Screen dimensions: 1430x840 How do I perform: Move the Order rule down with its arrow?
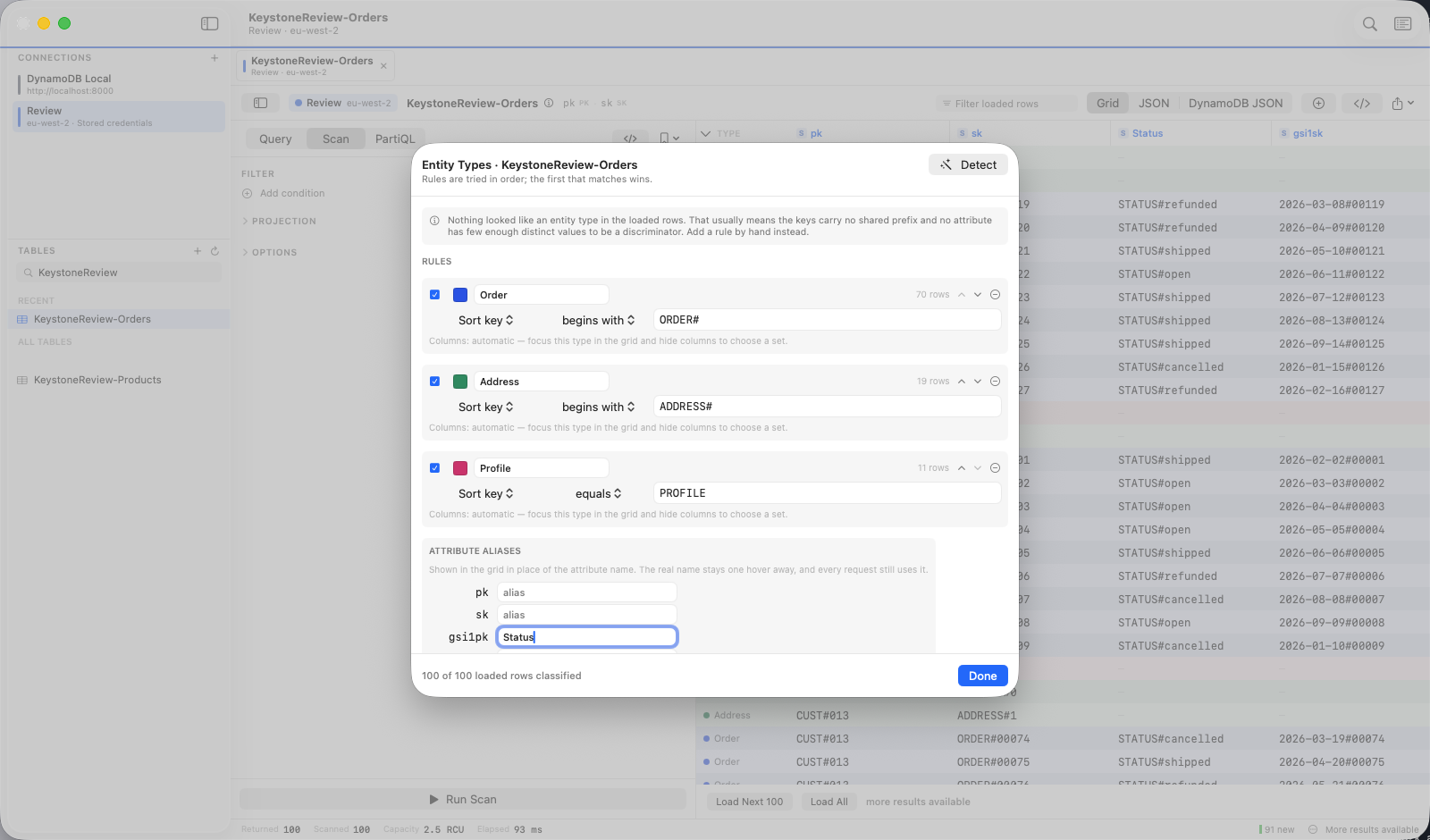978,295
